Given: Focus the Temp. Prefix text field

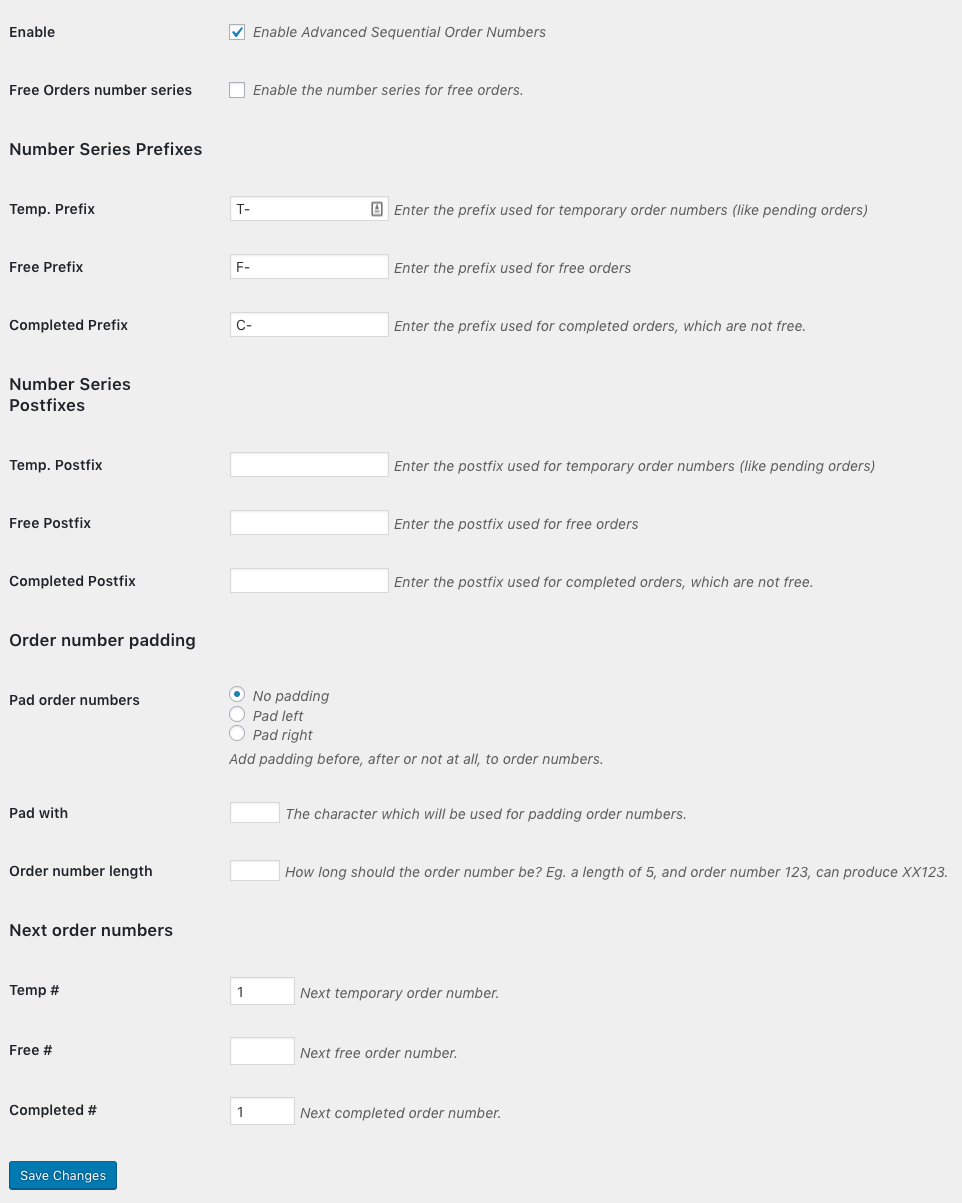Looking at the screenshot, I should click(300, 209).
